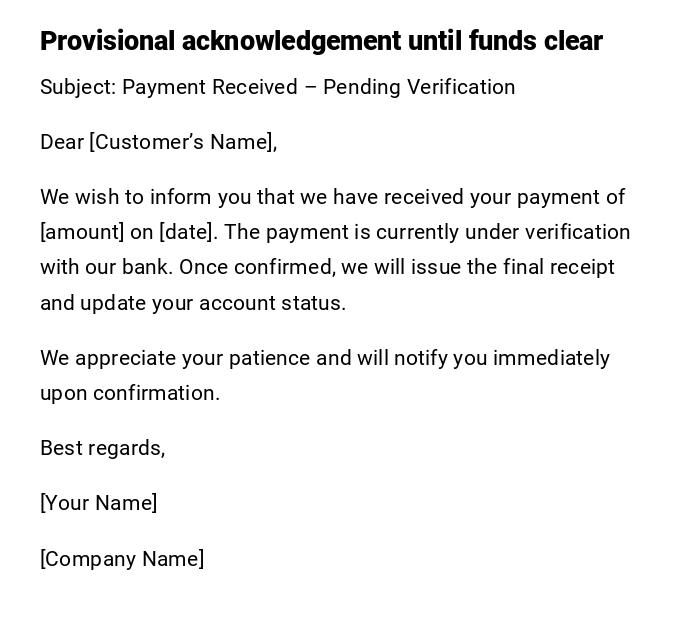Click "Pending Verification" in the subject line

tap(419, 87)
